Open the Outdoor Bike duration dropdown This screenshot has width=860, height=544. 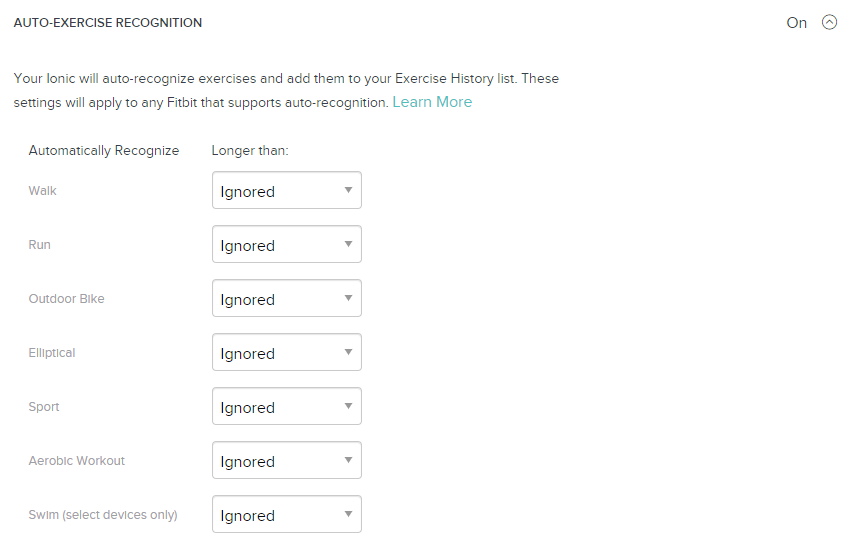coord(287,298)
